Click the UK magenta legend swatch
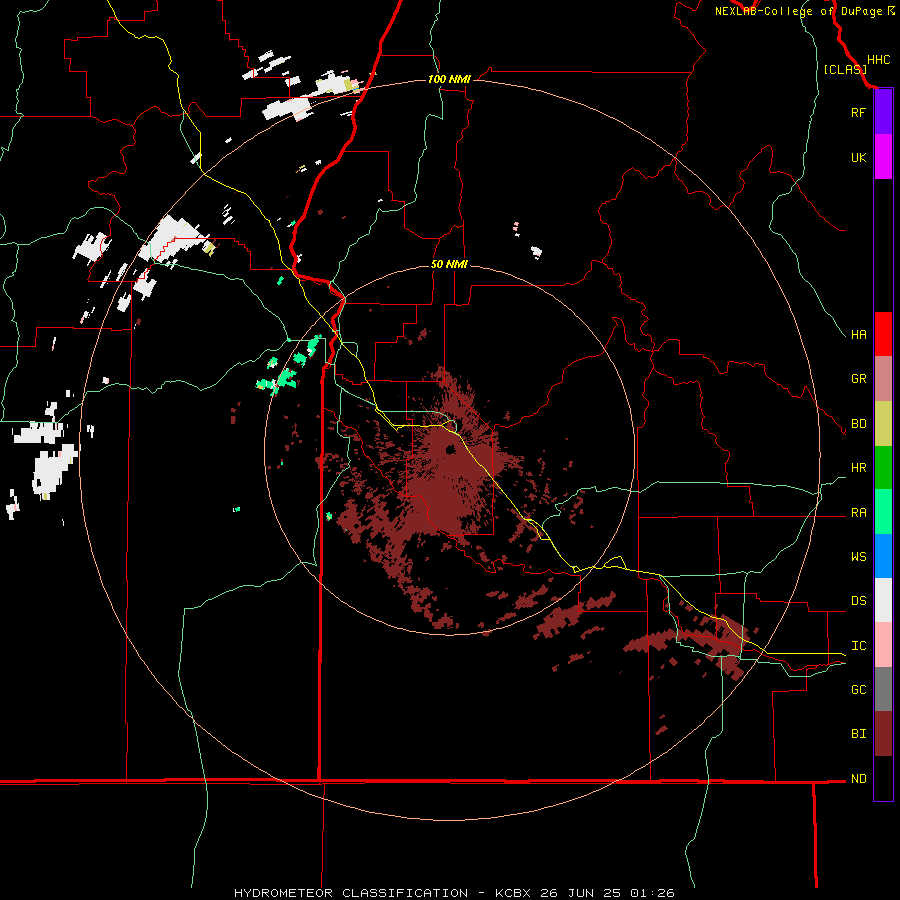Screen dimensions: 900x900 883,157
